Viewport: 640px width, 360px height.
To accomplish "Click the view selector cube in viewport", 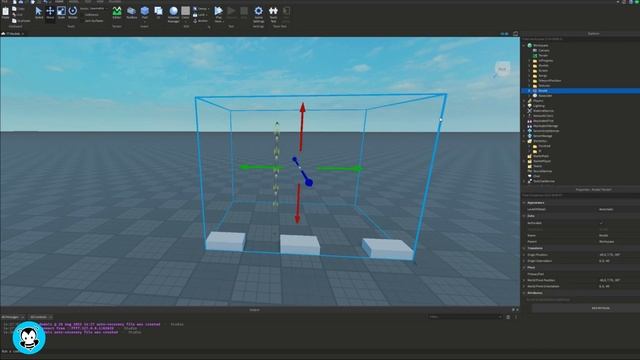I will pyautogui.click(x=502, y=69).
